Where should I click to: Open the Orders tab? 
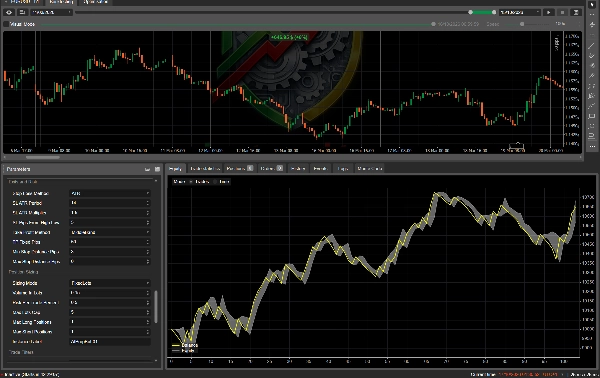point(271,168)
